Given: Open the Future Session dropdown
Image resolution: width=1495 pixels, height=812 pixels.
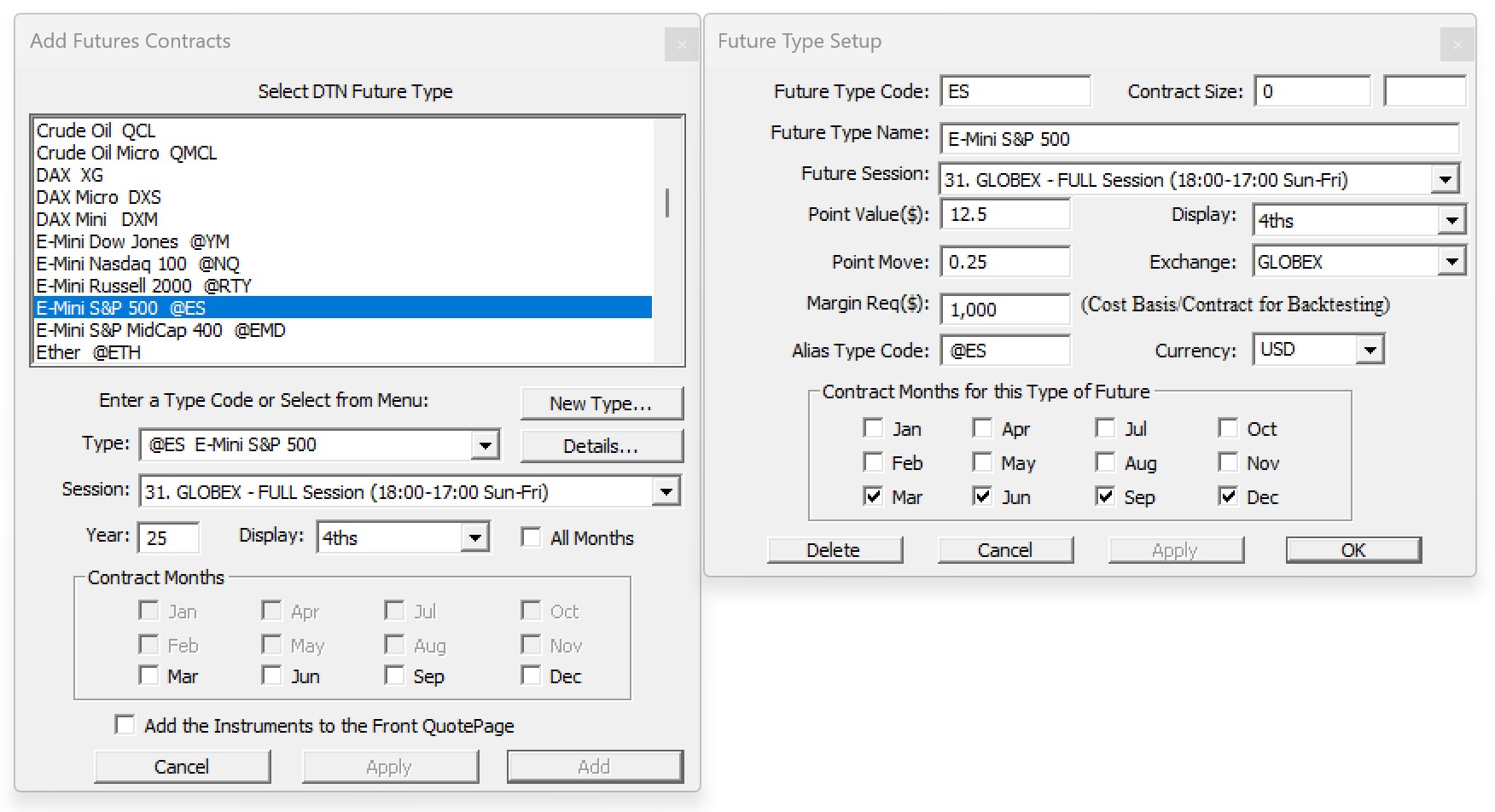Looking at the screenshot, I should pos(1445,180).
